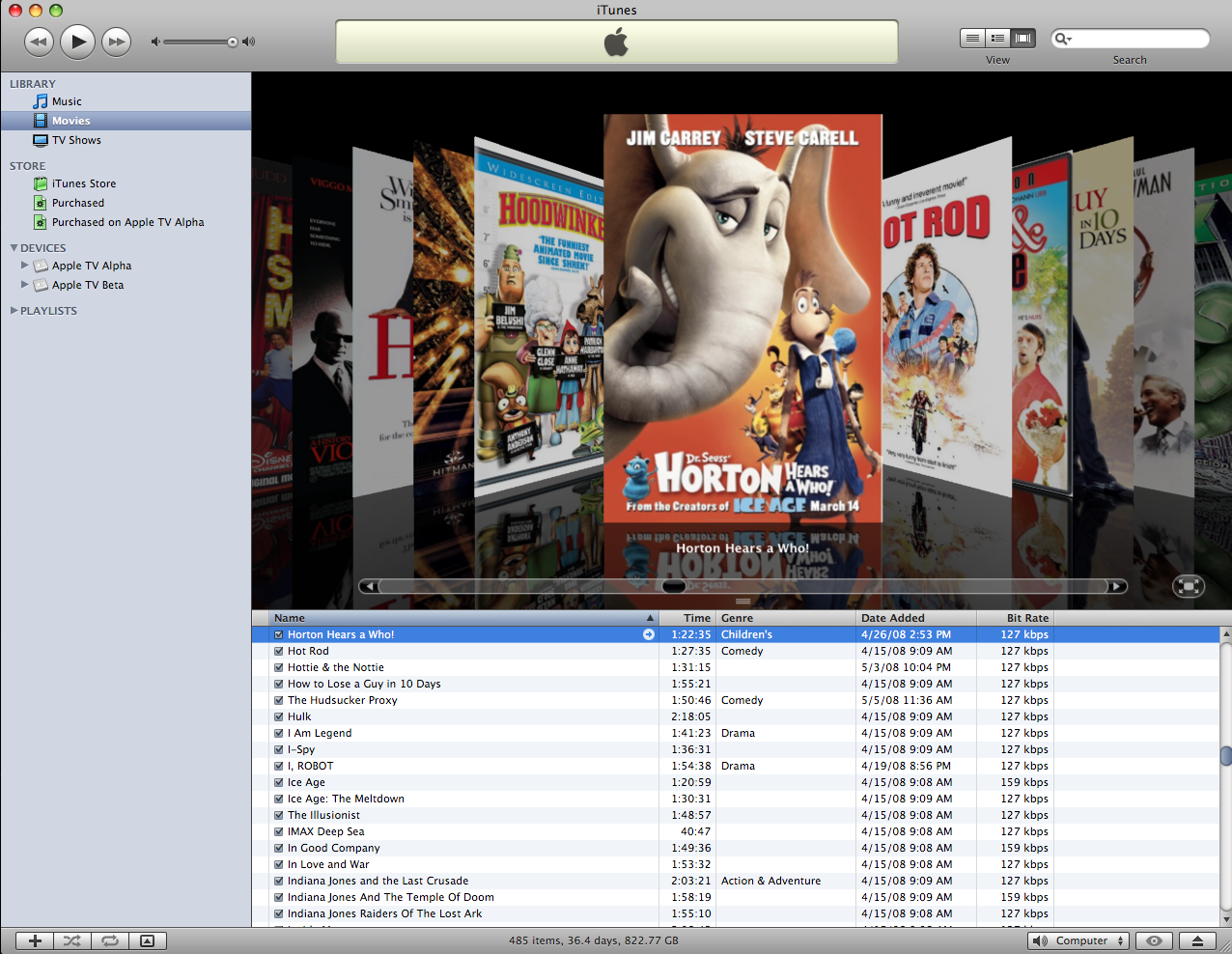Select the In Good Company row
This screenshot has width=1232, height=954.
[736, 848]
